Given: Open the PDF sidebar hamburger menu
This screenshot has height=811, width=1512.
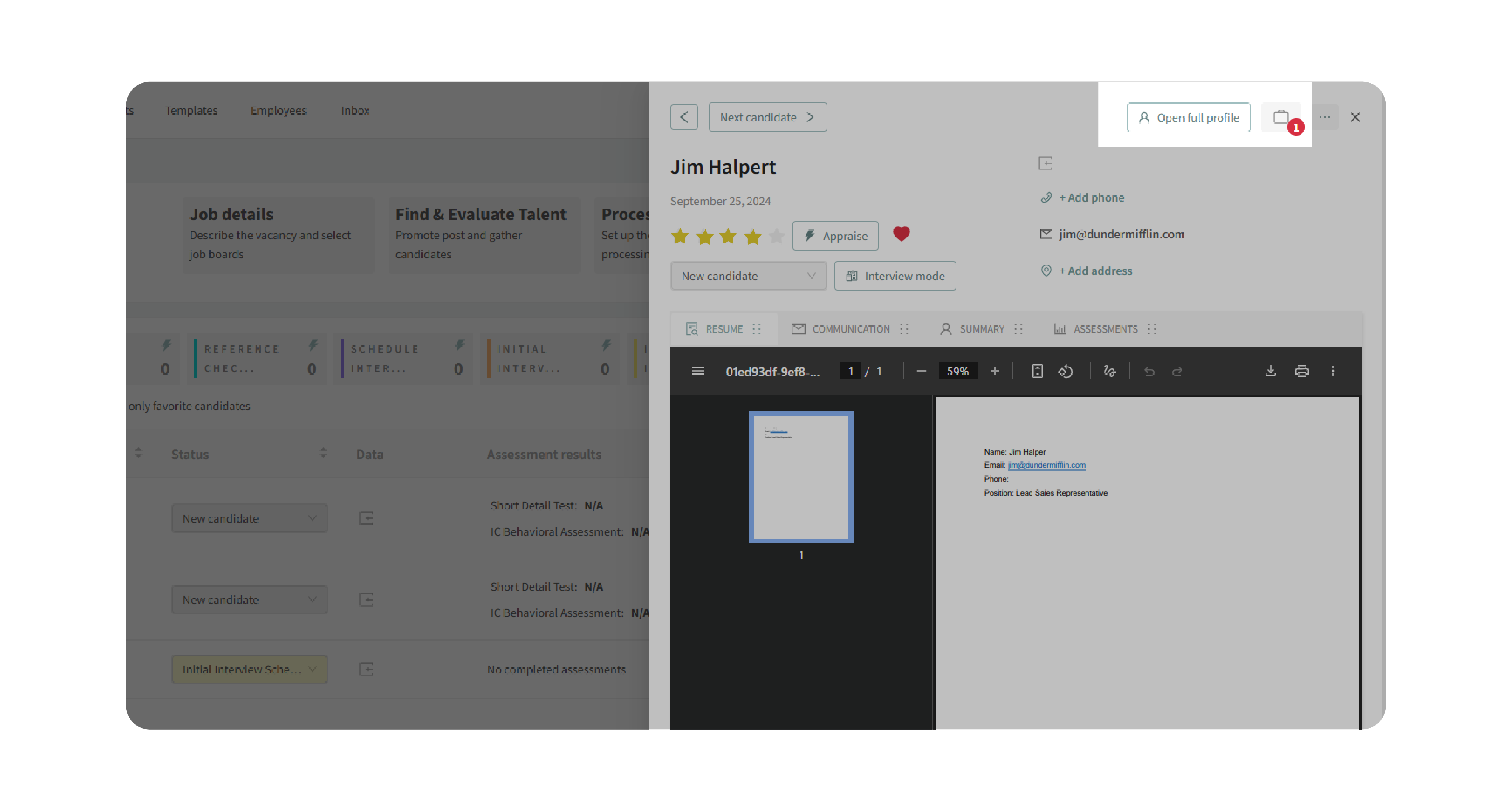Looking at the screenshot, I should pos(698,371).
